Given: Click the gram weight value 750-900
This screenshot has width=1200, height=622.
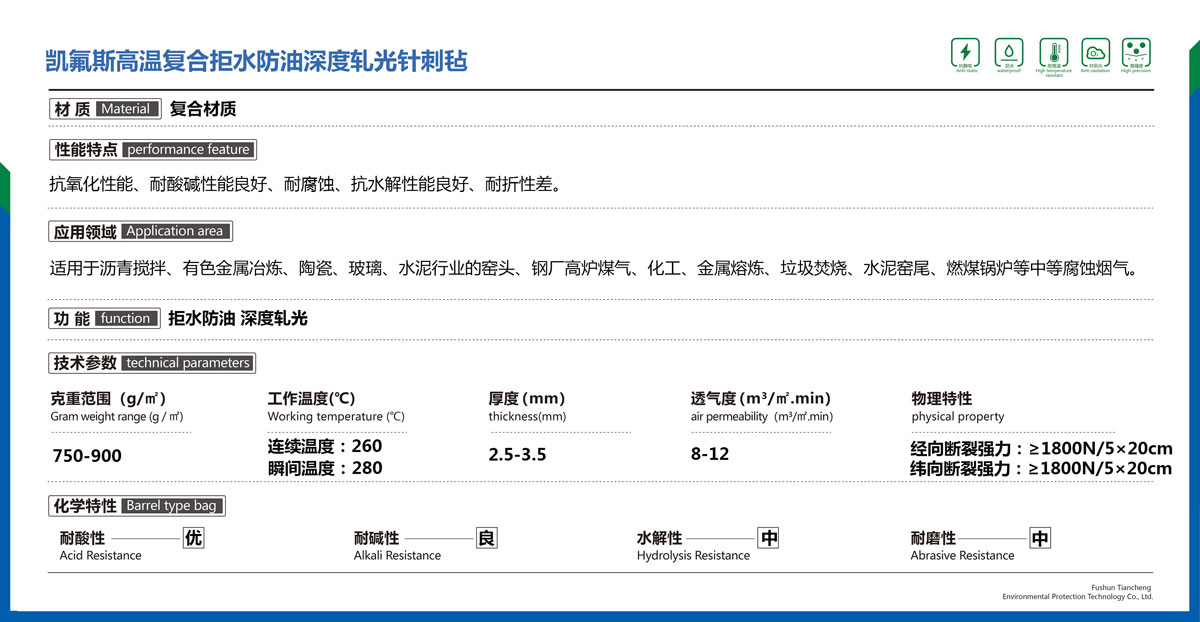Looking at the screenshot, I should 86,456.
